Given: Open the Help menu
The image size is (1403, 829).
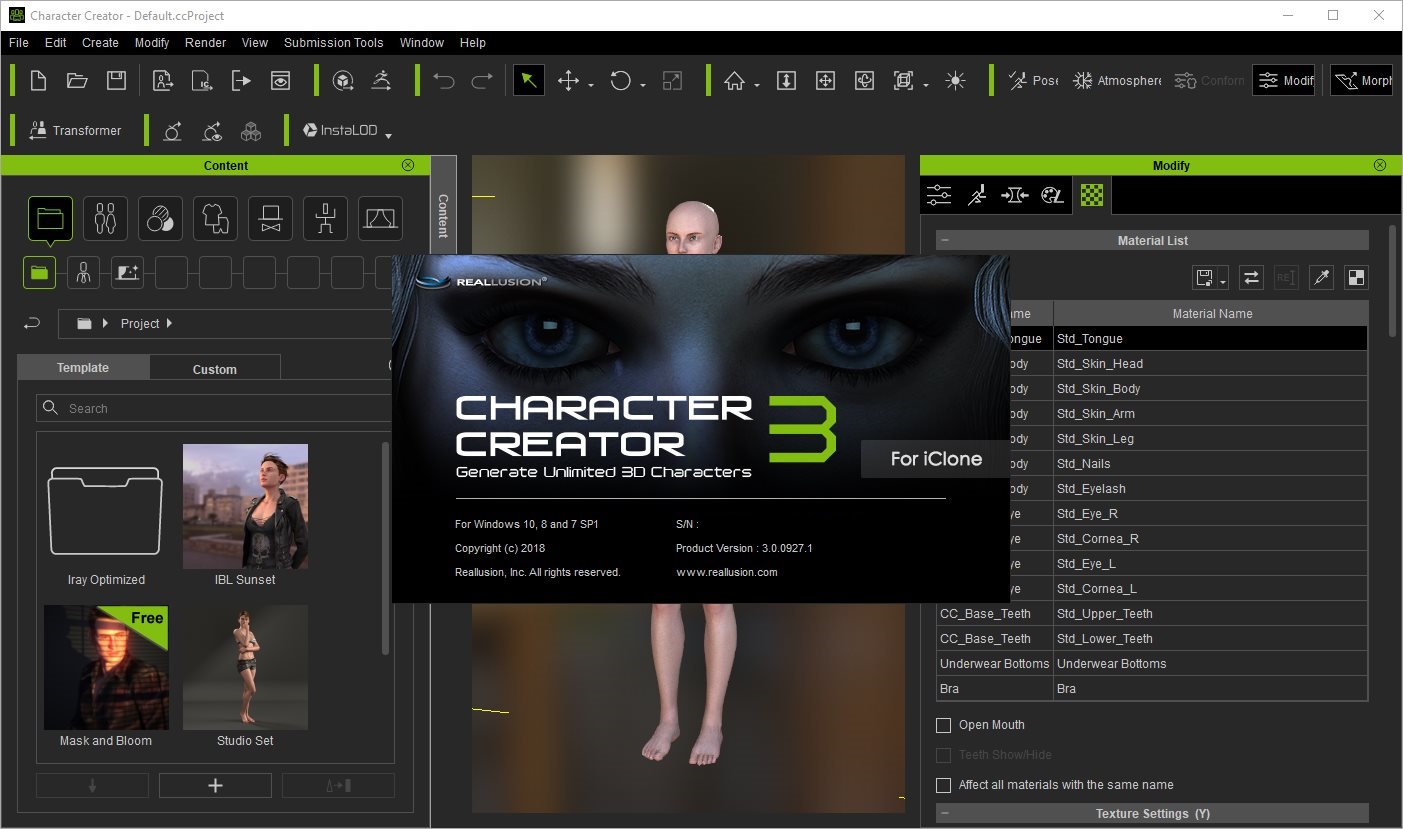Looking at the screenshot, I should pyautogui.click(x=473, y=43).
